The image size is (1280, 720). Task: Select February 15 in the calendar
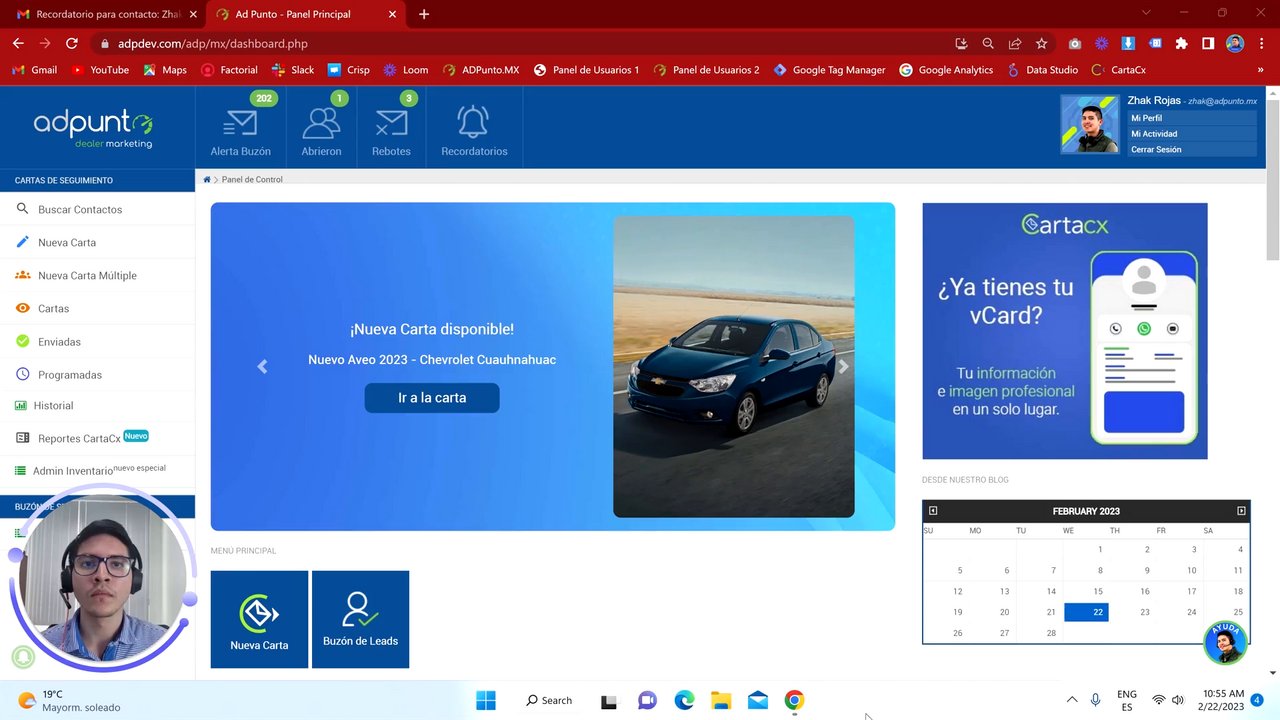(1100, 591)
